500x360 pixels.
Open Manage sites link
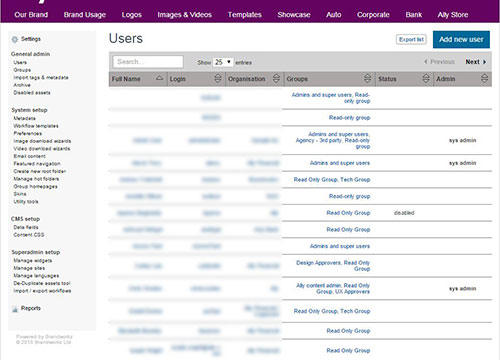[x=29, y=268]
